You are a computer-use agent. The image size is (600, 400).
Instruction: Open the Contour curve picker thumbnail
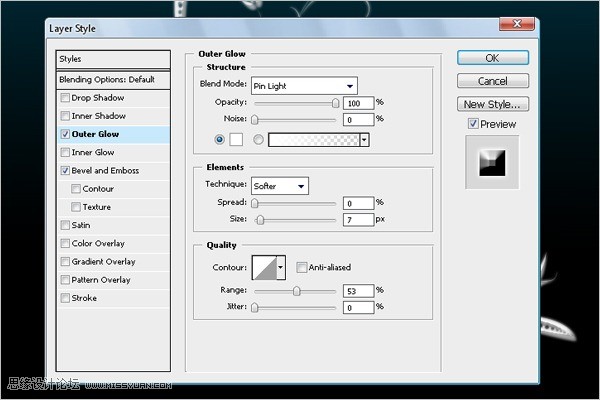pos(264,267)
